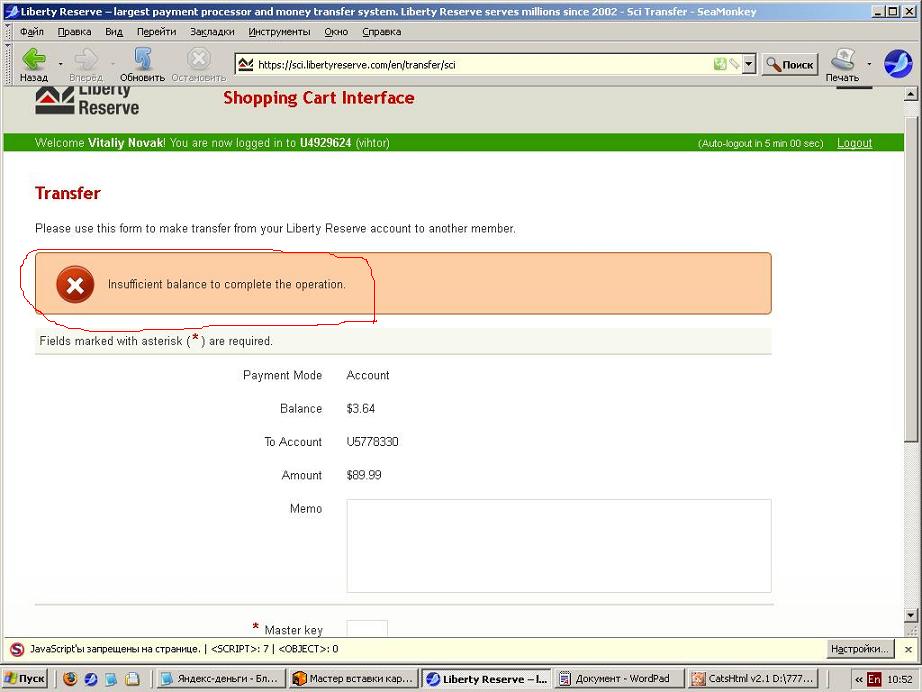Click the En language indicator in tray

click(874, 680)
